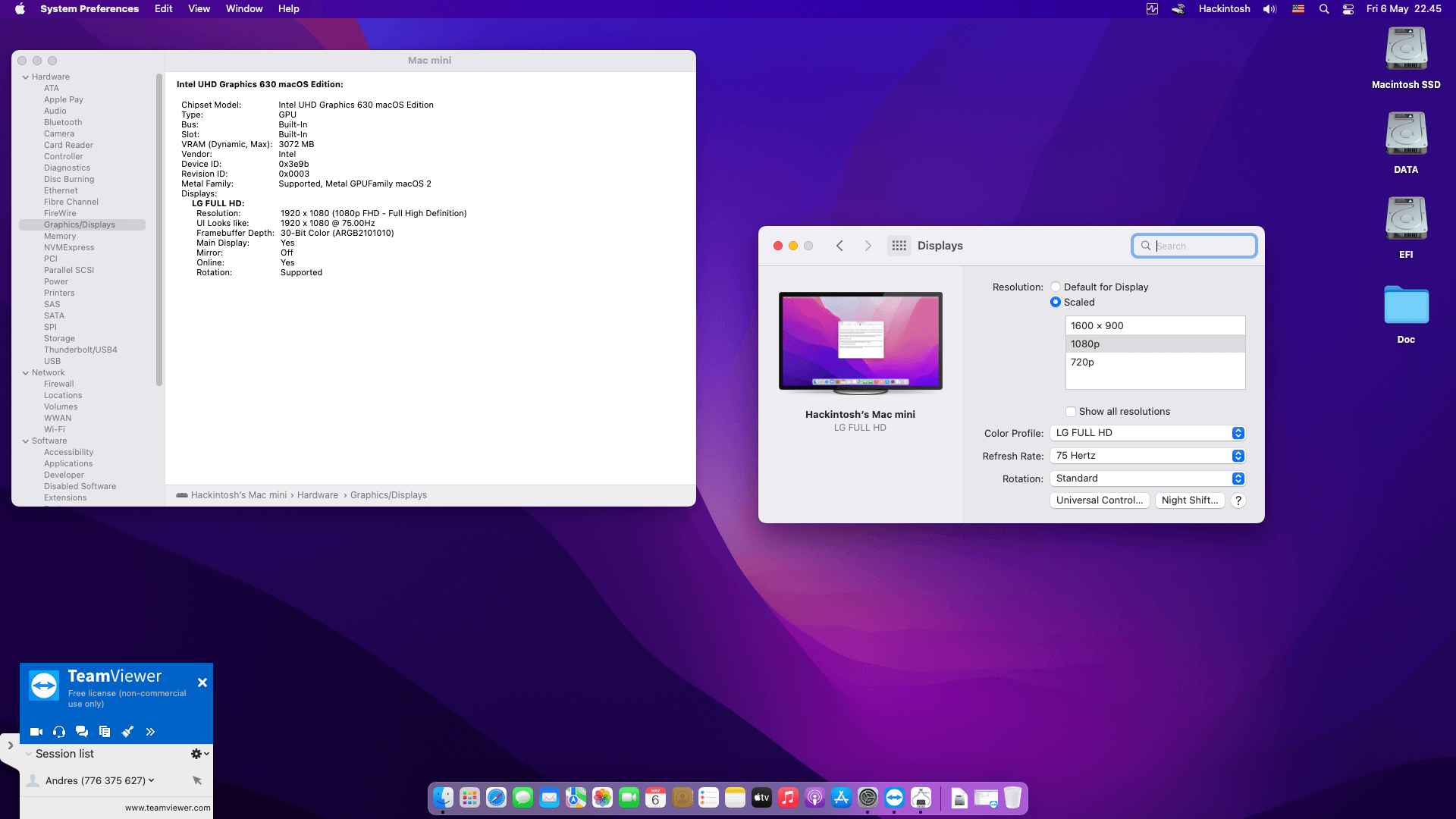Image resolution: width=1456 pixels, height=819 pixels.
Task: Launch Maps from the Dock
Action: tap(576, 798)
